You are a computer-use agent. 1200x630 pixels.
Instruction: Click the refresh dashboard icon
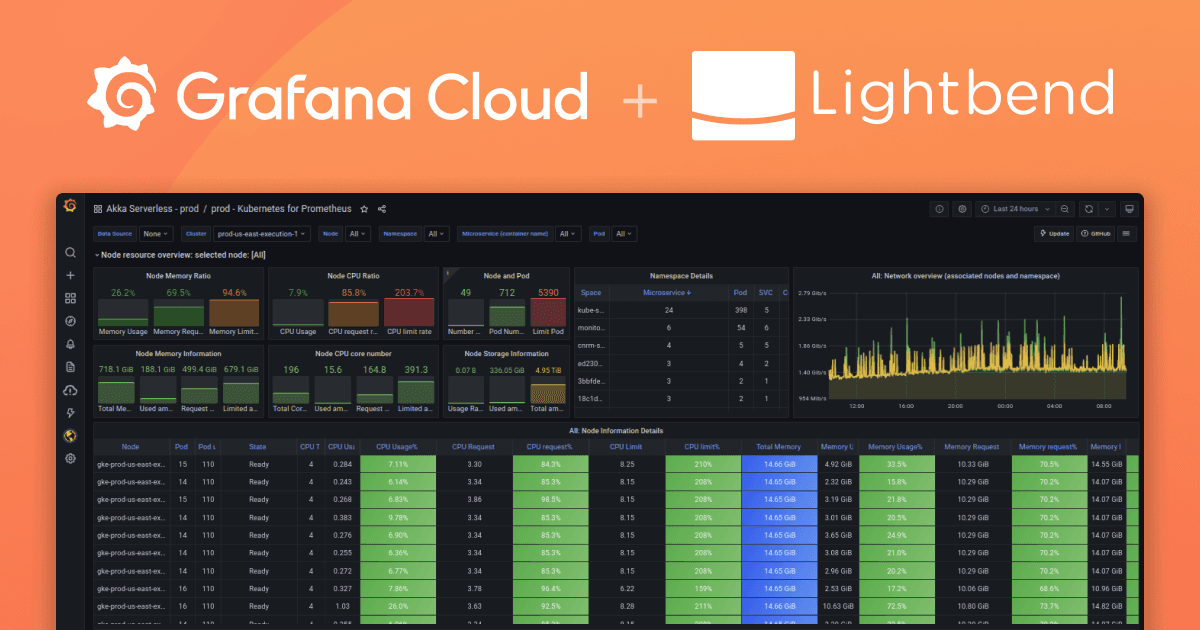coord(1089,208)
